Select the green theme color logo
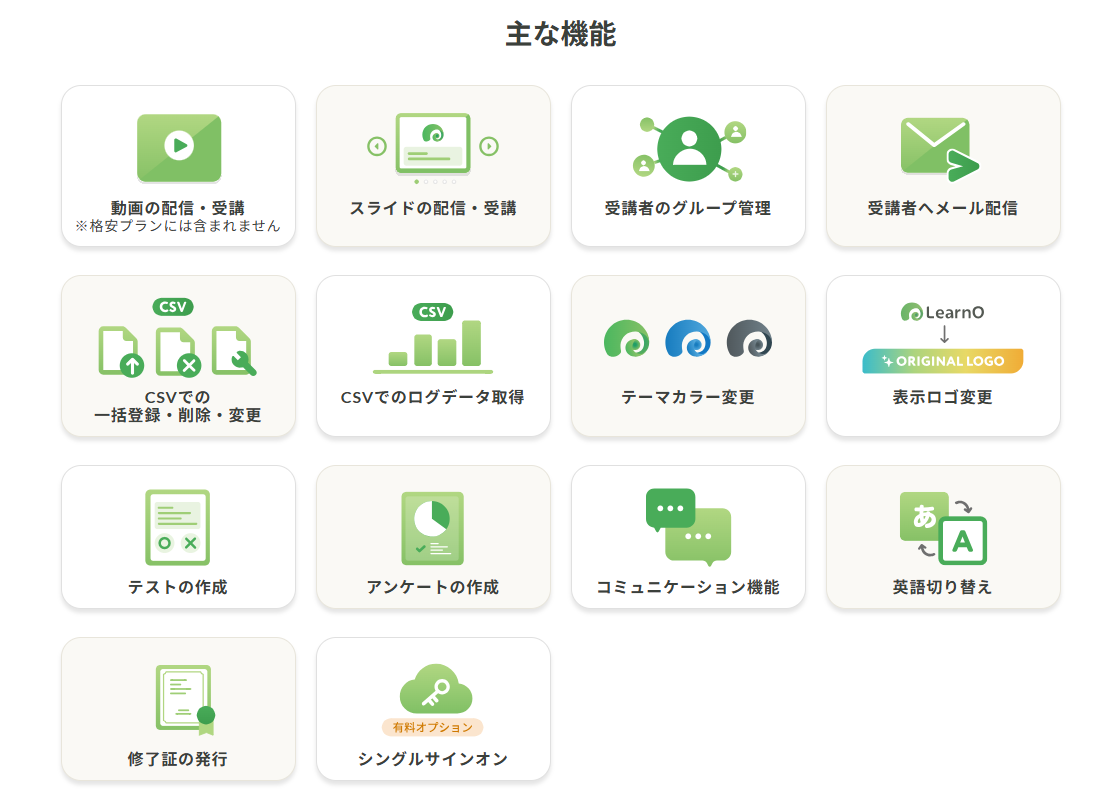Viewport: 1105px width, 803px height. point(626,340)
